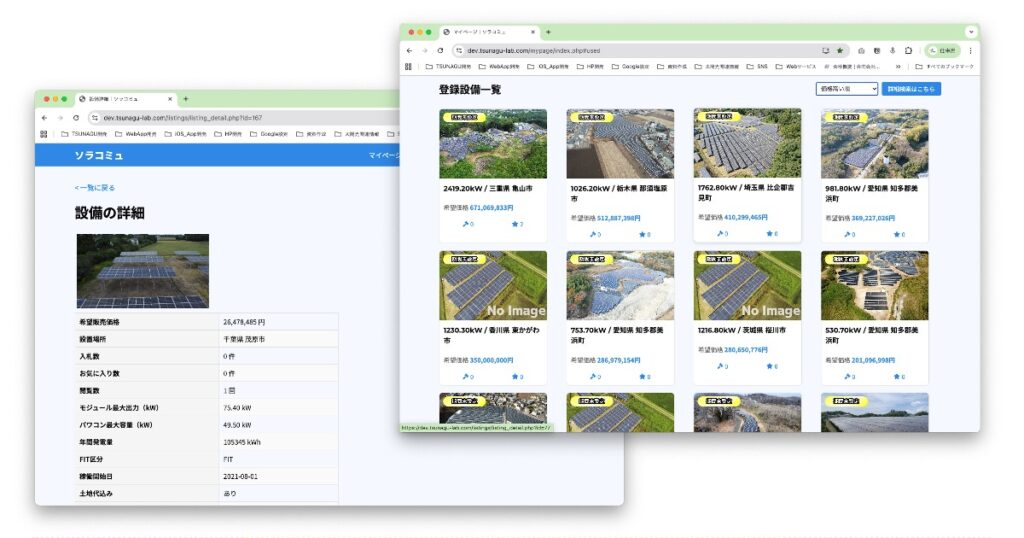
Task: Open the apps grid icon in the detail window bookmarks bar
Action: point(44,133)
